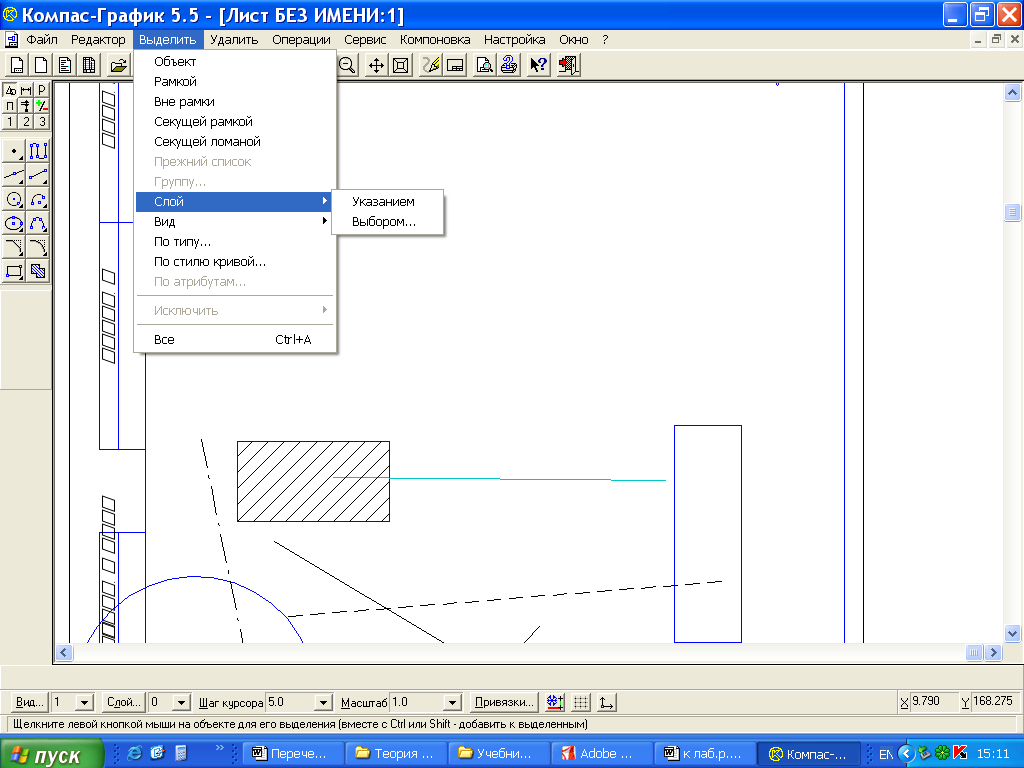The height and width of the screenshot is (768, 1024).
Task: Choose По стилю кривой... in the menu
Action: tap(235, 262)
